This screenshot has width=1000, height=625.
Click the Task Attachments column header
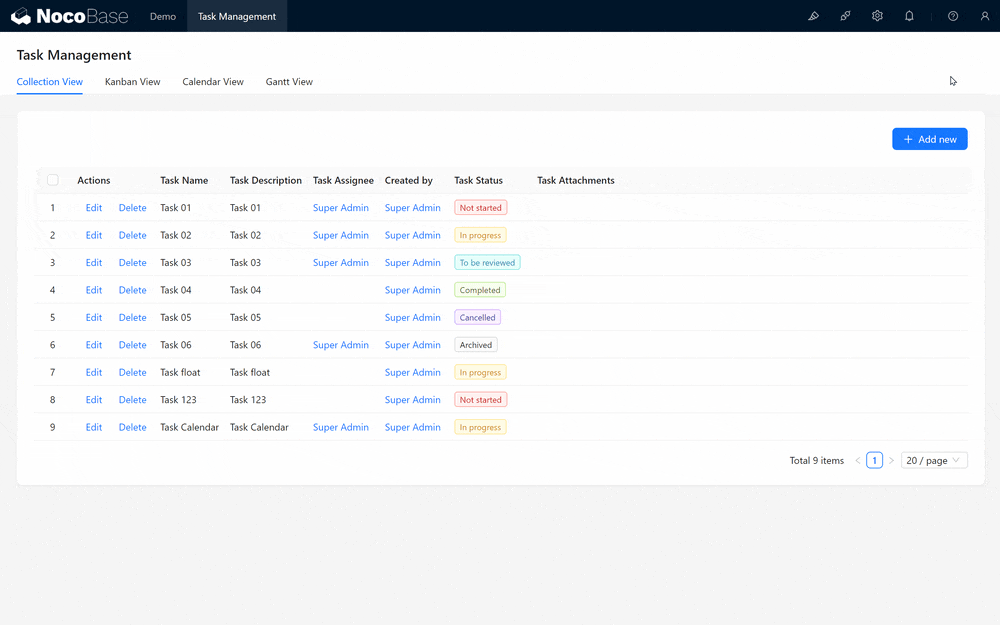point(576,180)
